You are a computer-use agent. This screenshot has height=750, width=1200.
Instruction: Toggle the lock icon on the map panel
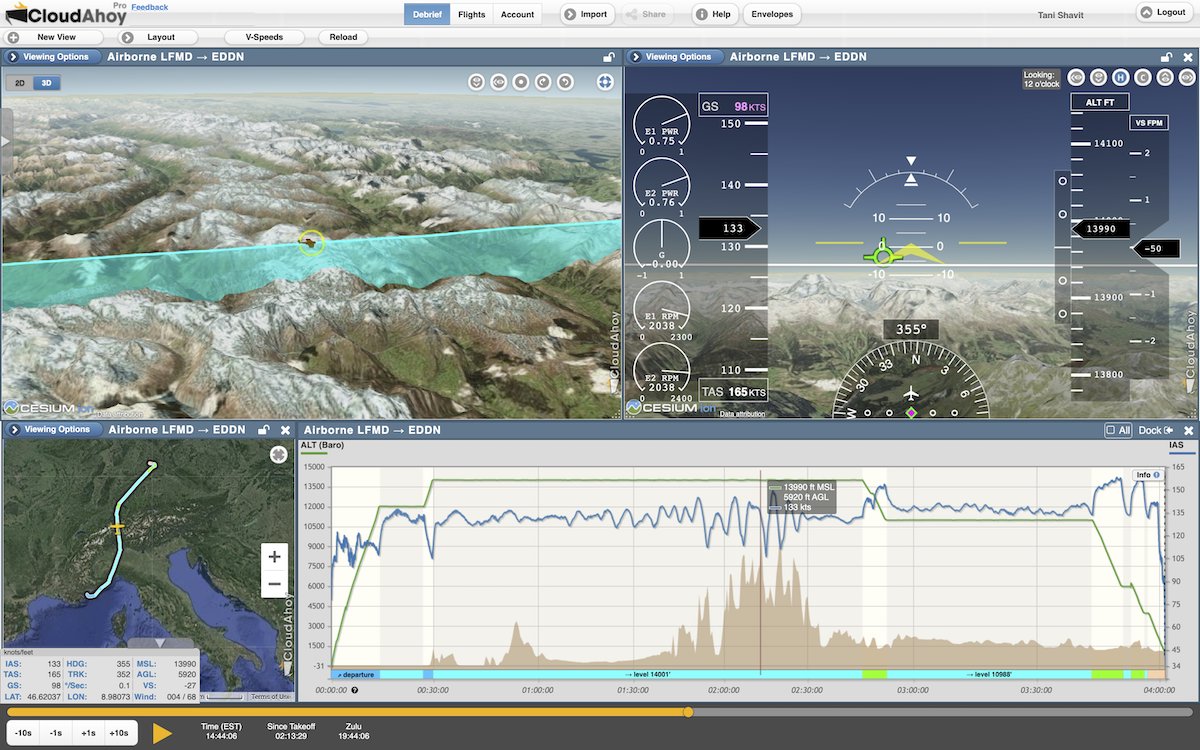tap(264, 430)
